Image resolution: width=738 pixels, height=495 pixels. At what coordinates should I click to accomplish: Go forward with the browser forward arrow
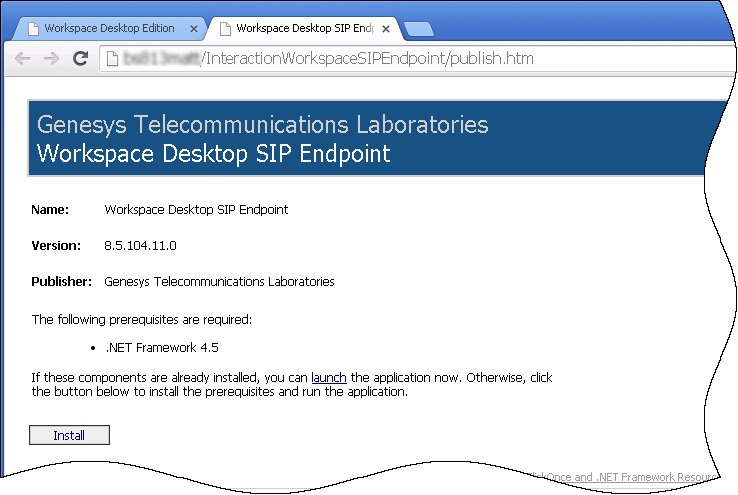(x=51, y=58)
